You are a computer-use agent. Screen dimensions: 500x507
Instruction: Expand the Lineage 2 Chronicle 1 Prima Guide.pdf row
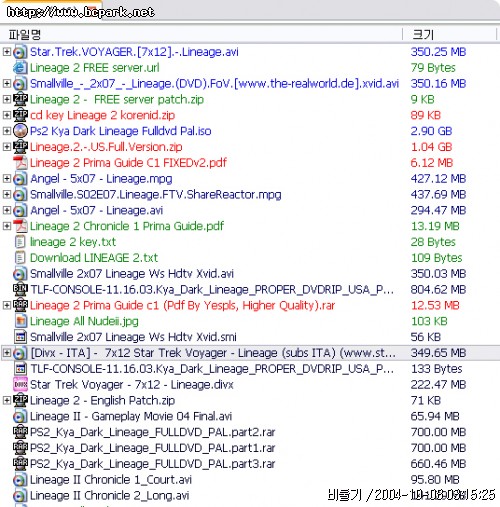(7, 226)
